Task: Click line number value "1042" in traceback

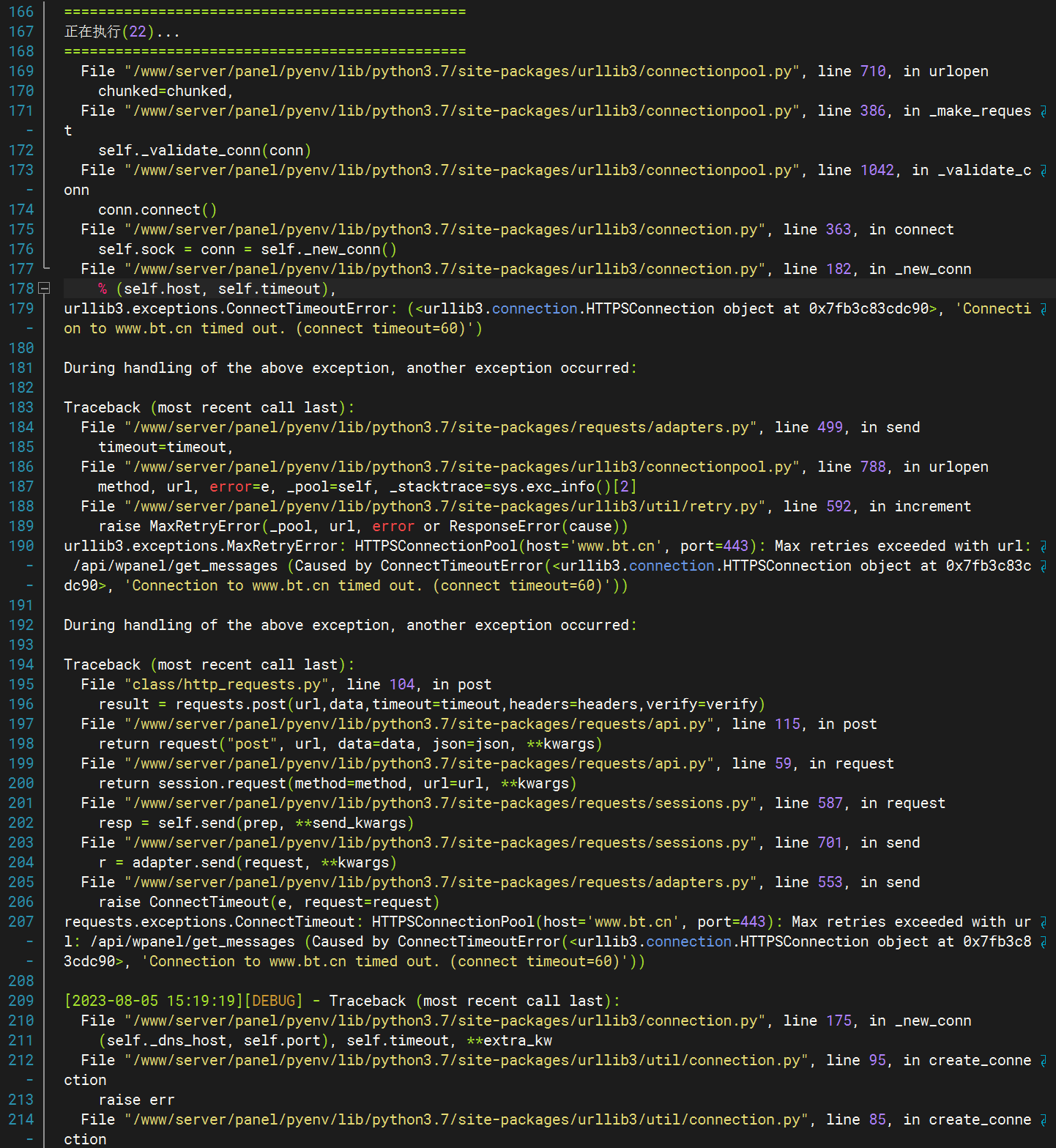Action: coord(877,170)
